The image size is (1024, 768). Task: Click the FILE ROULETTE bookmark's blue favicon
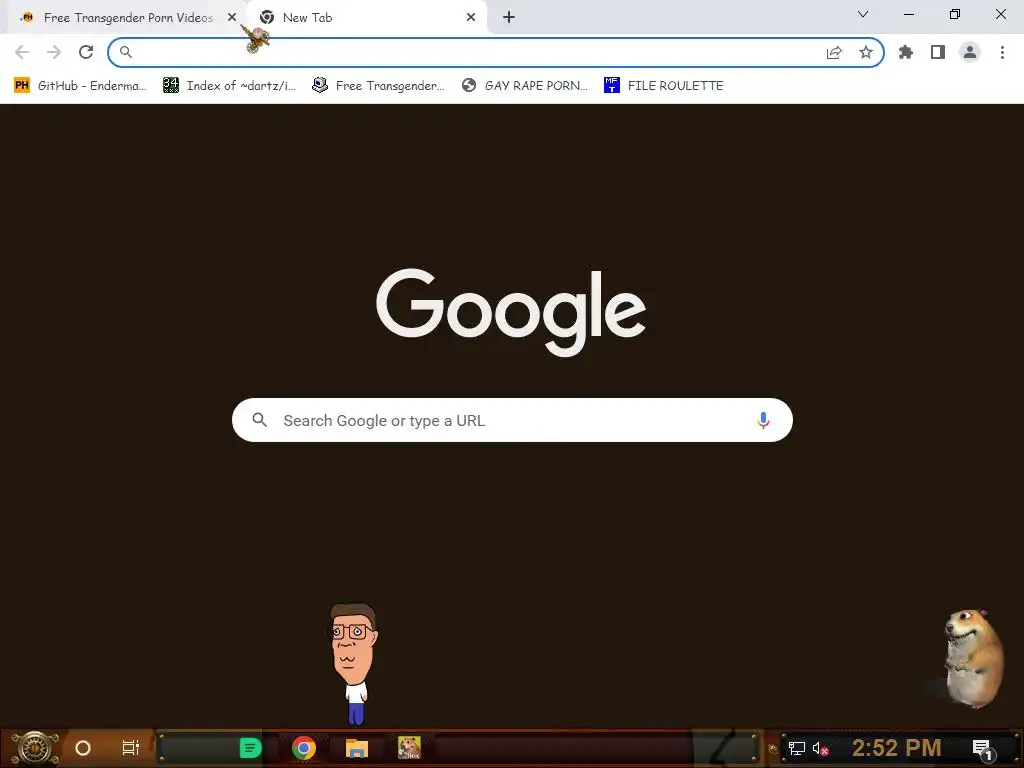(611, 86)
